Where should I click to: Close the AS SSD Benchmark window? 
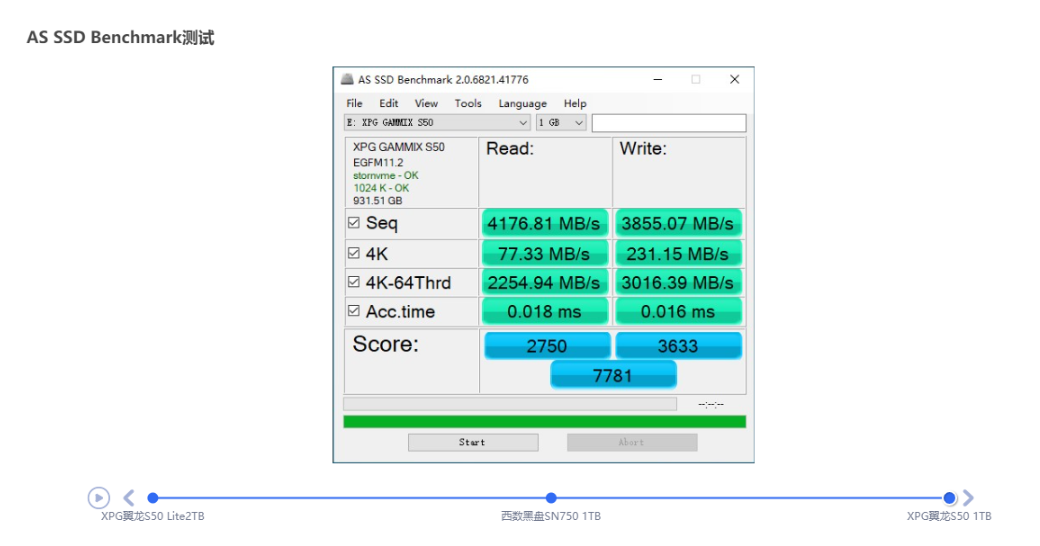click(734, 80)
